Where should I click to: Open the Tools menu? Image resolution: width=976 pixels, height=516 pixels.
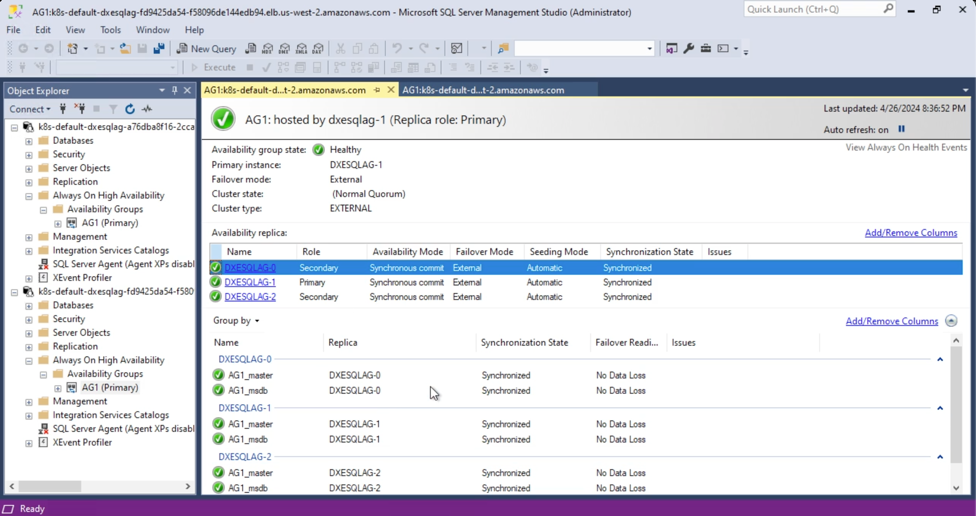point(110,30)
